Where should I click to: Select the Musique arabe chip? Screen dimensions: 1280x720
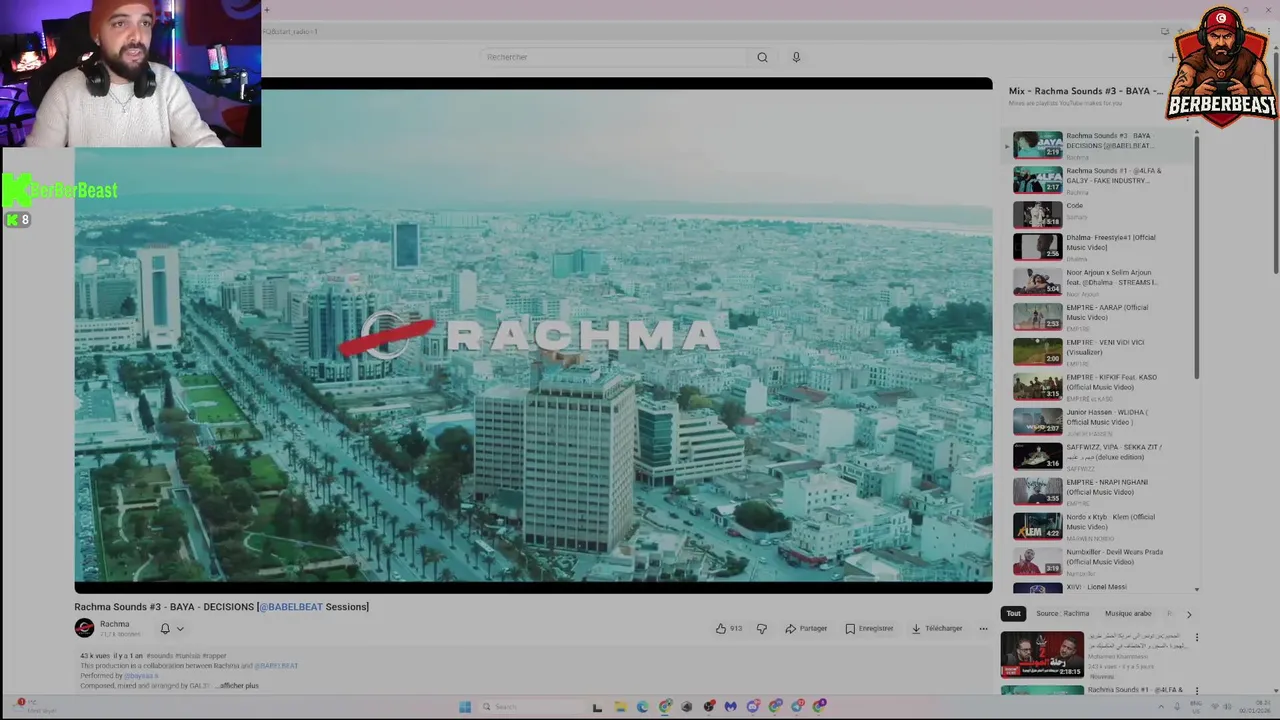tap(1128, 614)
